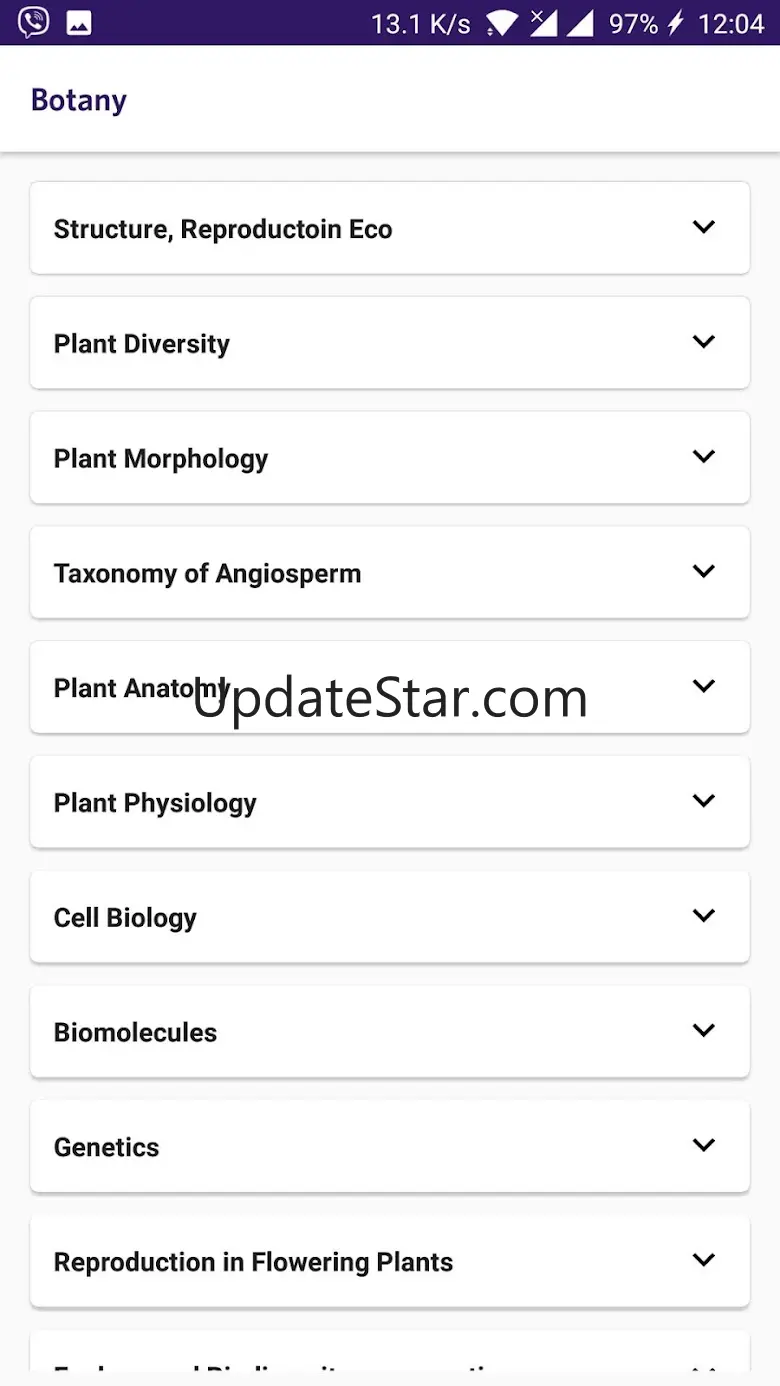Screen dimensions: 780x1386
Task: Expand the Structure, Reproductoin Eco chevron
Action: click(x=704, y=227)
